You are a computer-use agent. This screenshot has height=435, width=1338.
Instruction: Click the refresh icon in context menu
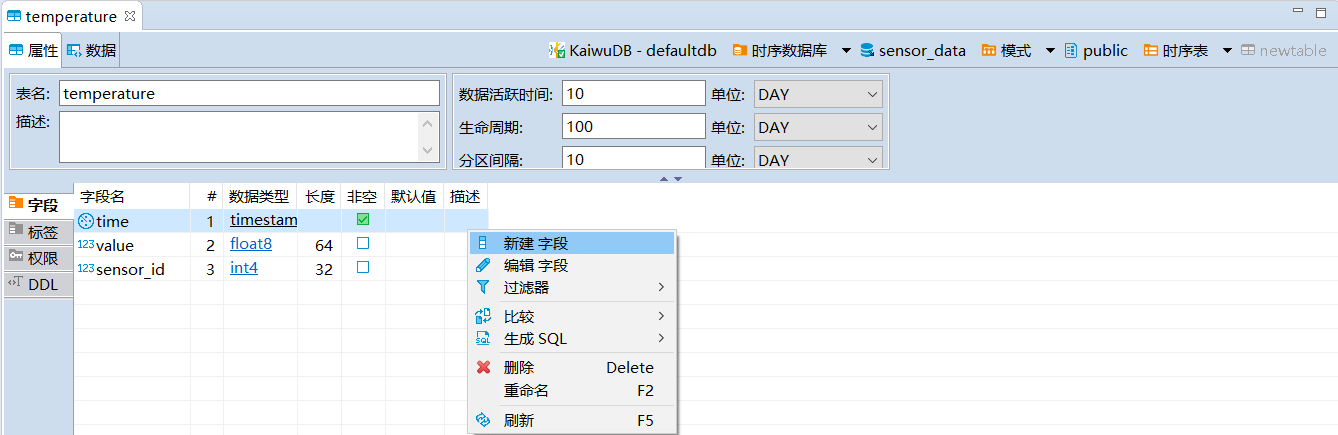click(483, 421)
